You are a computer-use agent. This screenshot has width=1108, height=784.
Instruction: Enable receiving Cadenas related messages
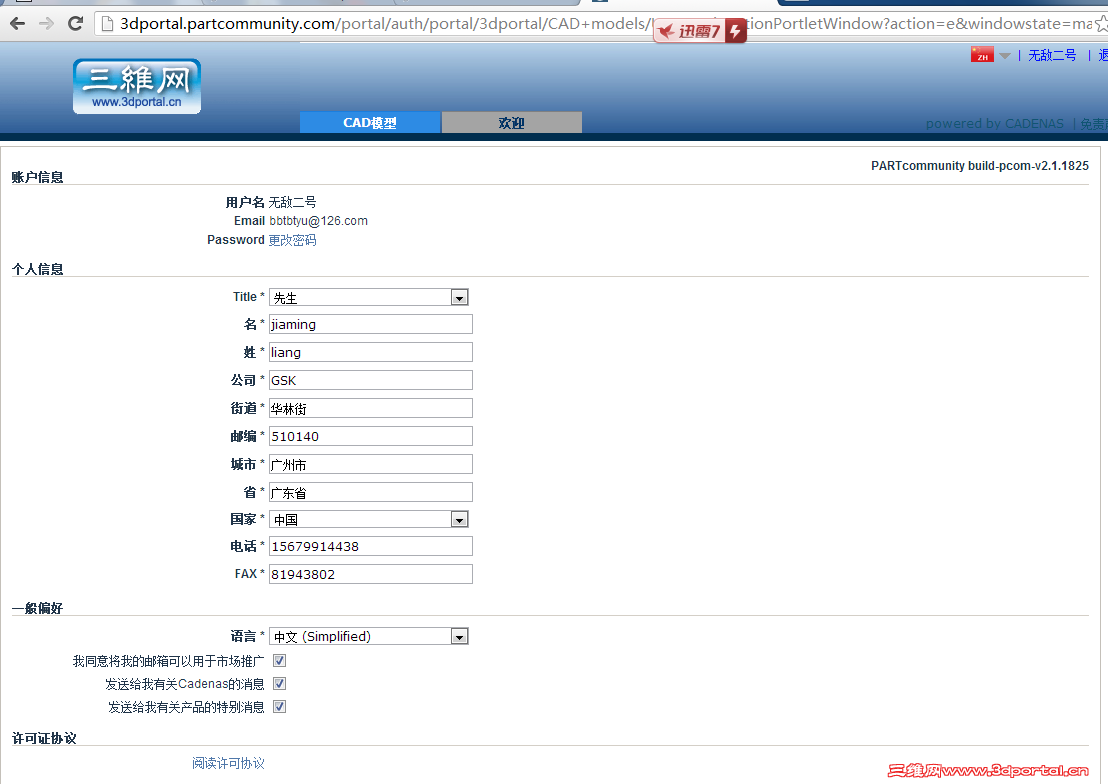279,683
